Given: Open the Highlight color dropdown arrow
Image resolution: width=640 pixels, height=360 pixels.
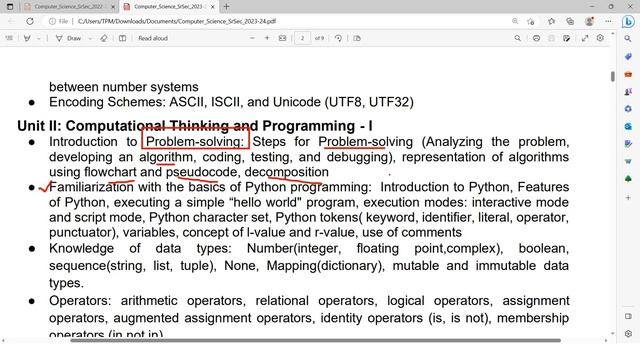Looking at the screenshot, I should click(38, 38).
